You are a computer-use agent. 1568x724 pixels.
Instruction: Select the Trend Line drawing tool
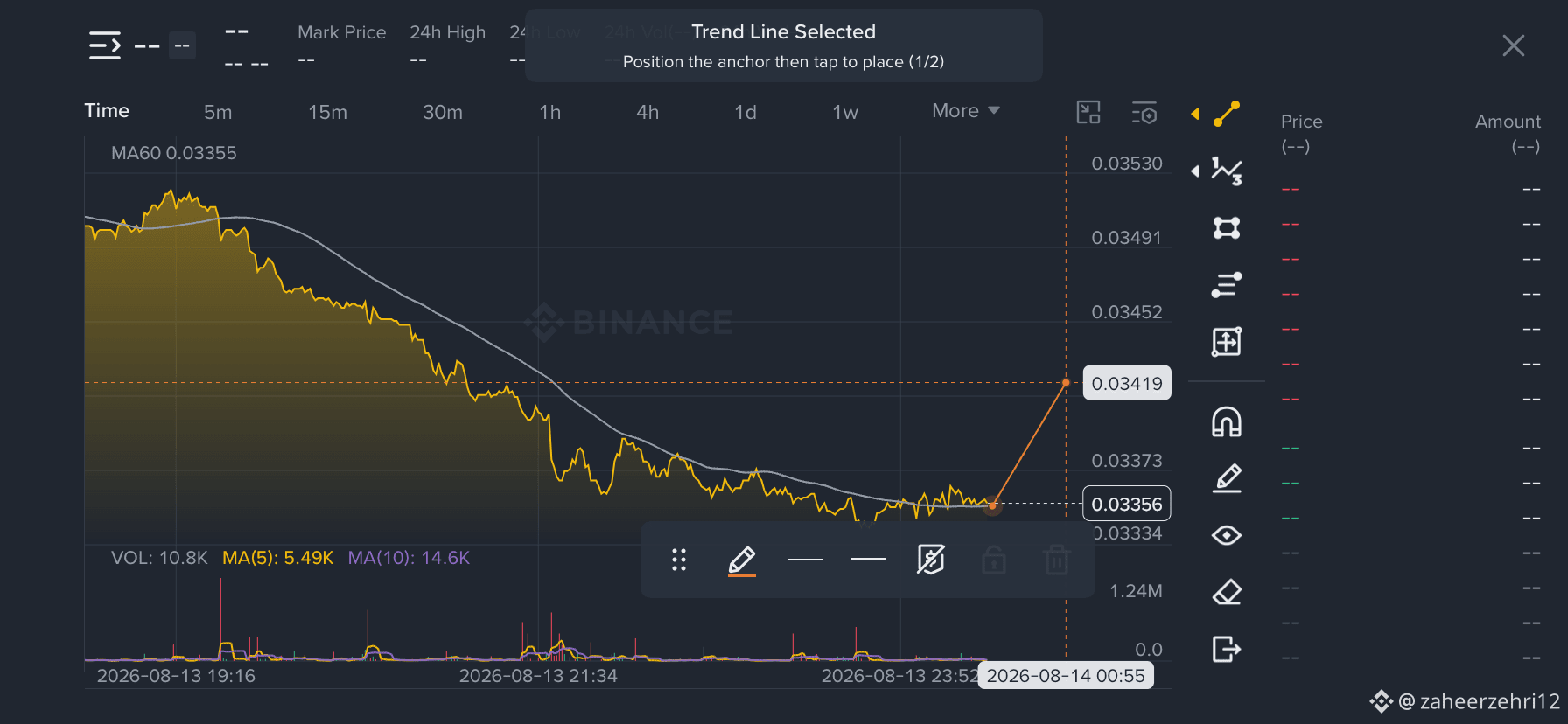[1227, 114]
